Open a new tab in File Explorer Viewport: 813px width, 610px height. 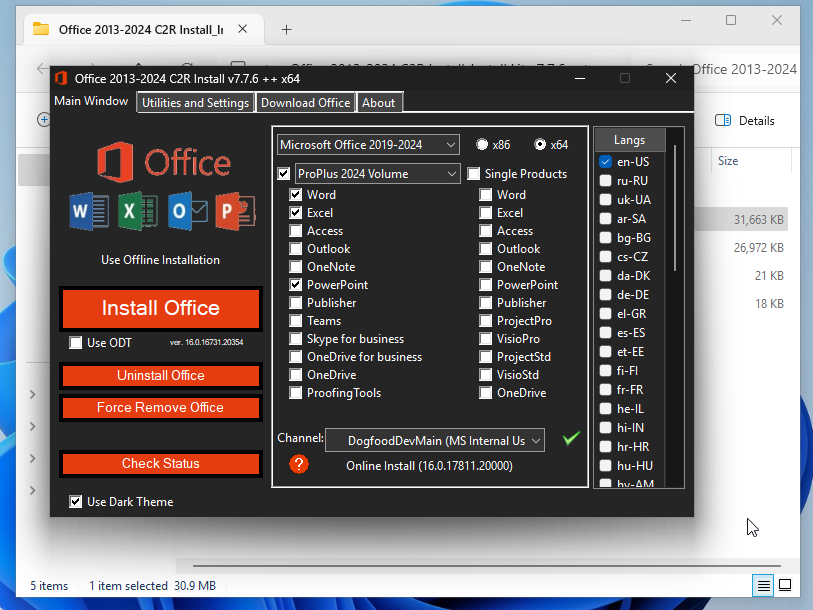[286, 30]
